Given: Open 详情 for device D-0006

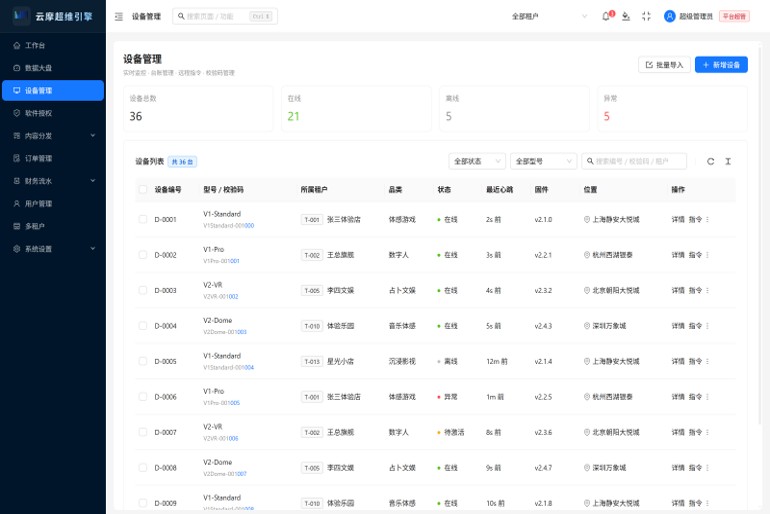Looking at the screenshot, I should point(678,397).
